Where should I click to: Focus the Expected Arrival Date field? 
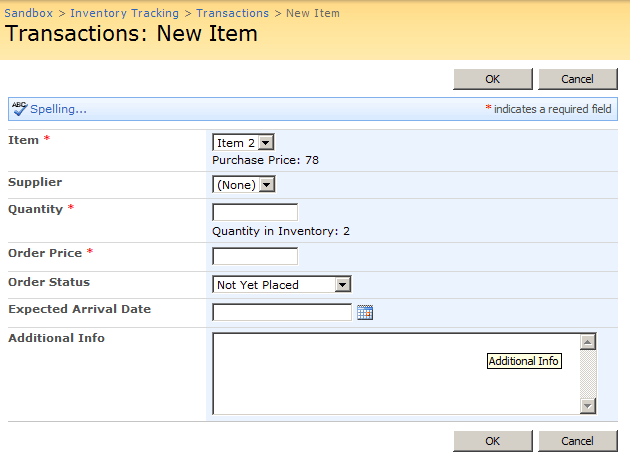(x=282, y=313)
